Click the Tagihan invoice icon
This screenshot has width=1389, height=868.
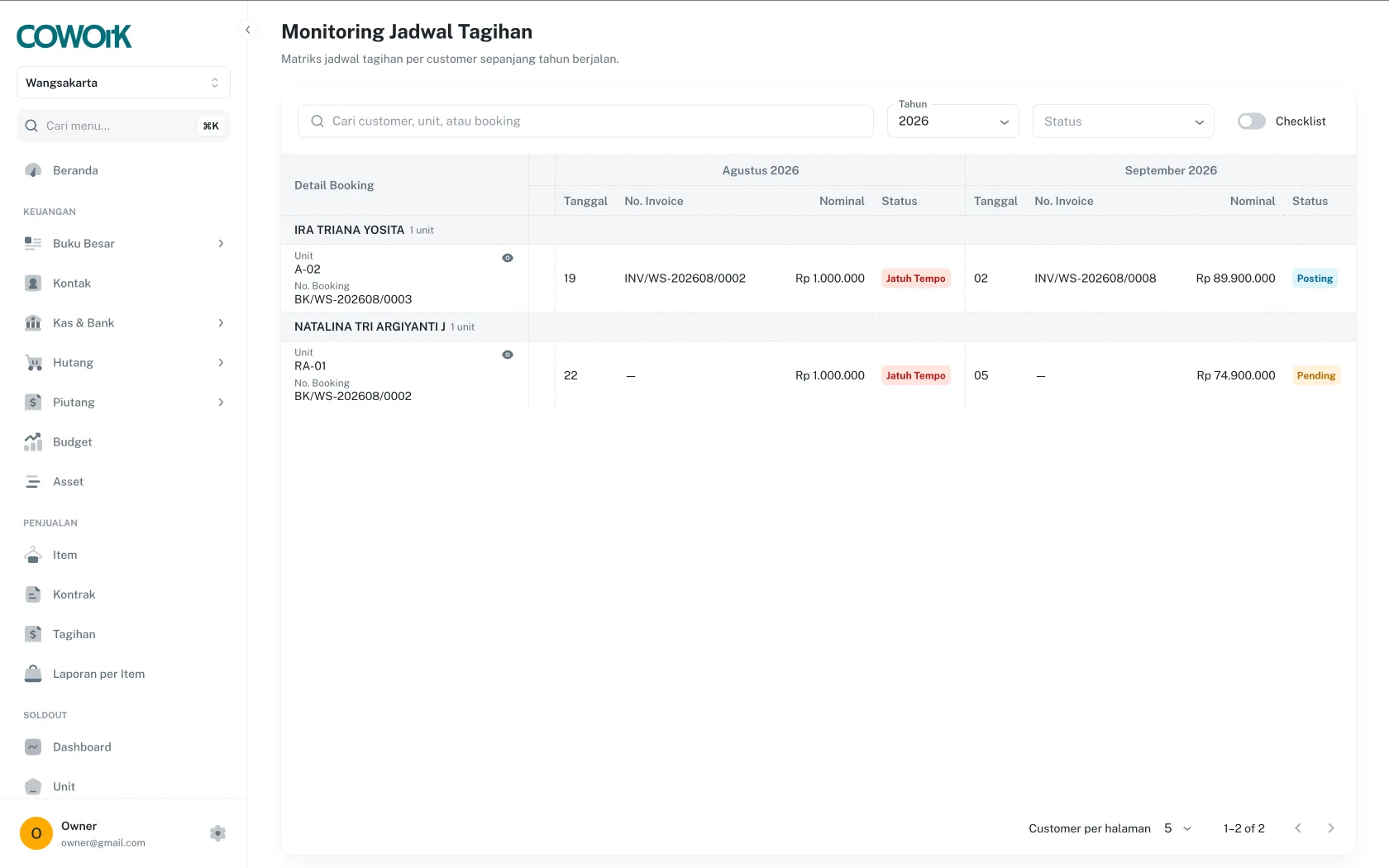click(33, 634)
